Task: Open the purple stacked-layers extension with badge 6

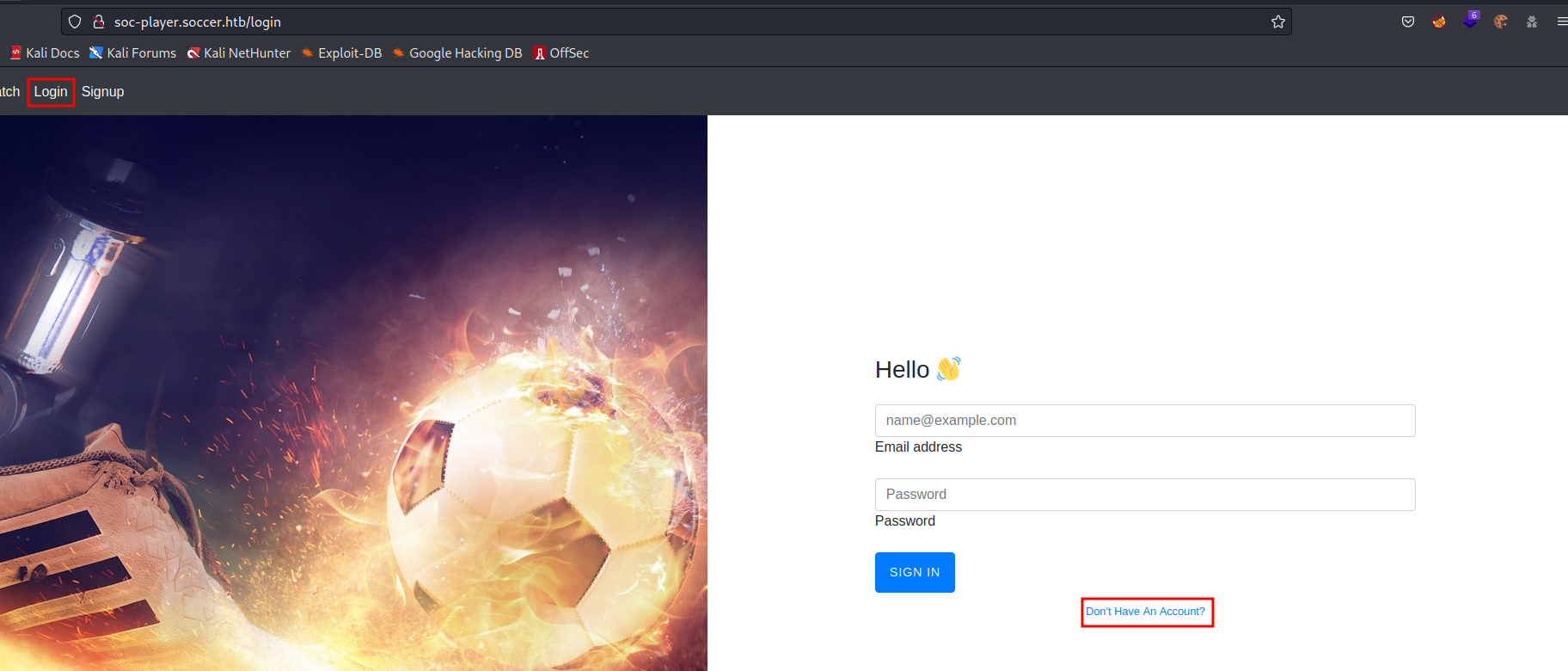Action: [1471, 20]
